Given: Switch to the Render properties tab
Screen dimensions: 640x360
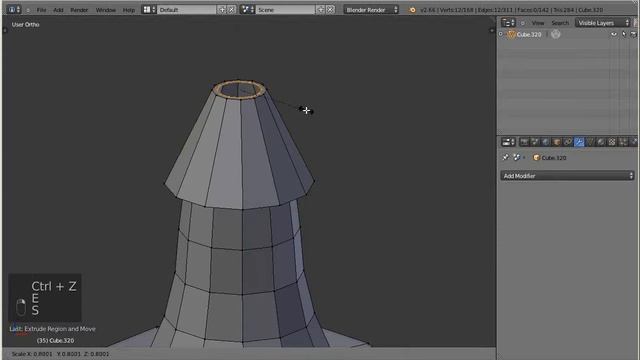Looking at the screenshot, I should coord(524,142).
